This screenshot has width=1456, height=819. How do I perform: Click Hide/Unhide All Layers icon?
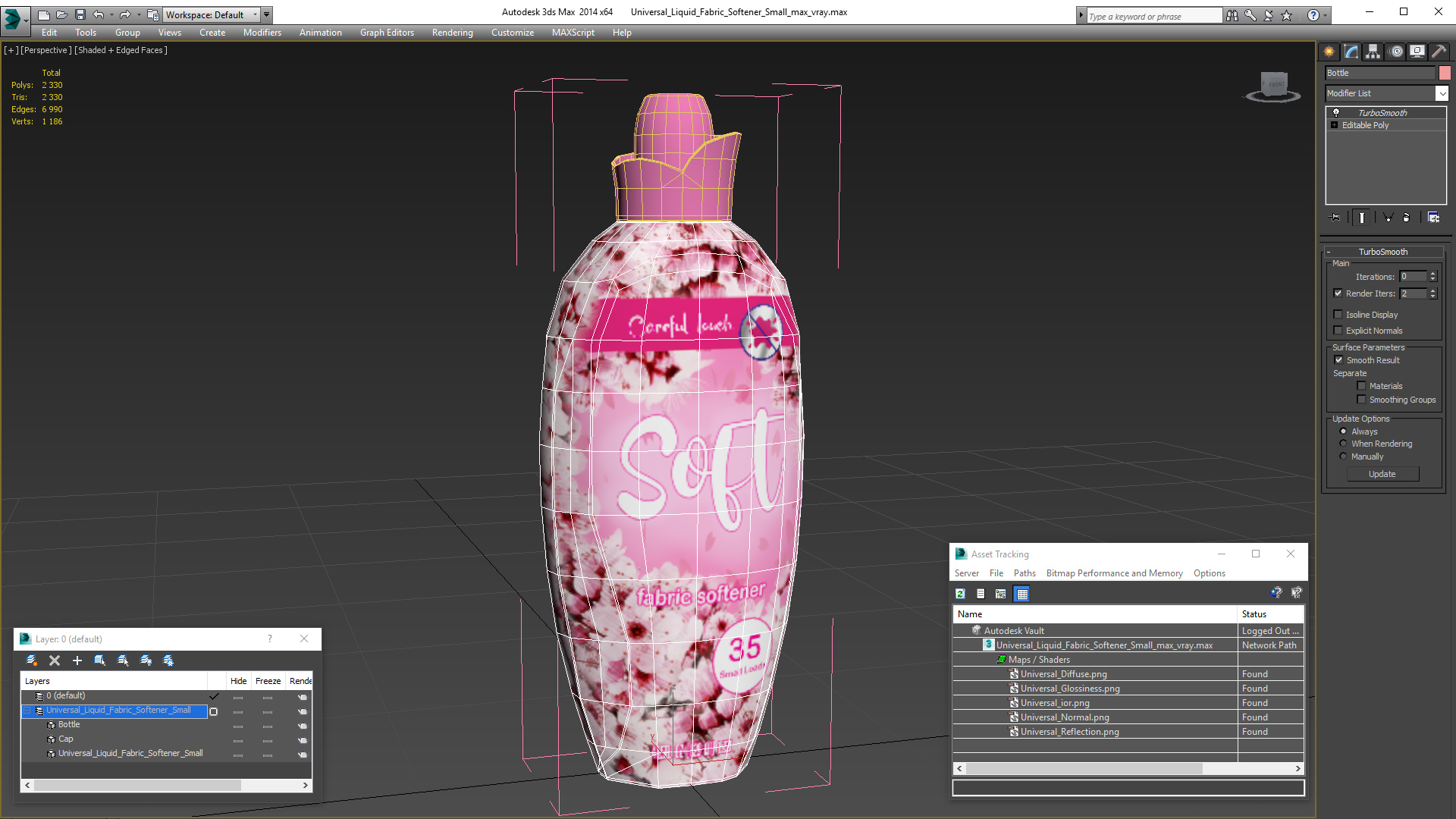(146, 661)
